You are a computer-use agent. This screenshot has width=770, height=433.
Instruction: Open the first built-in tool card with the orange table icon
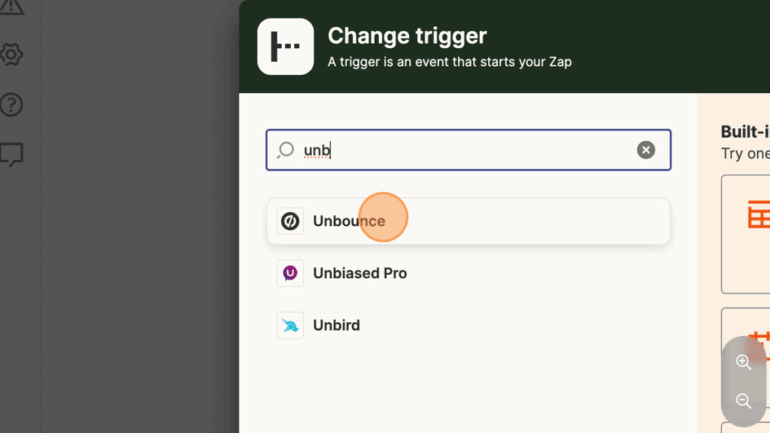click(746, 233)
